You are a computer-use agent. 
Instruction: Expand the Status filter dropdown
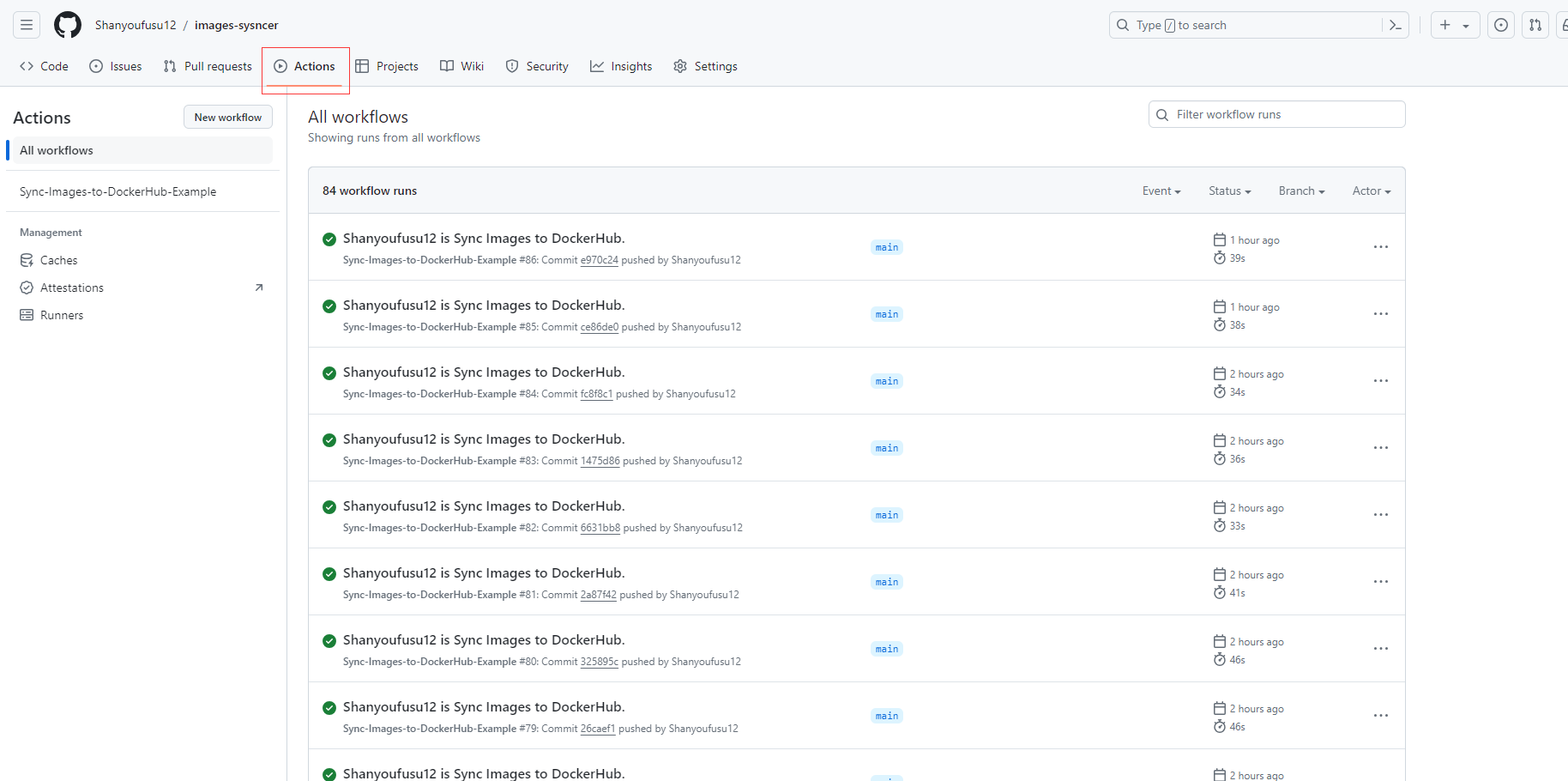coord(1230,191)
